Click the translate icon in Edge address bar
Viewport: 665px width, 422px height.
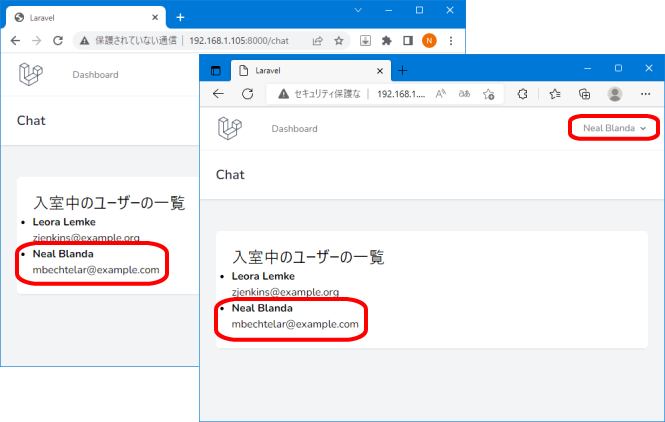click(x=464, y=94)
